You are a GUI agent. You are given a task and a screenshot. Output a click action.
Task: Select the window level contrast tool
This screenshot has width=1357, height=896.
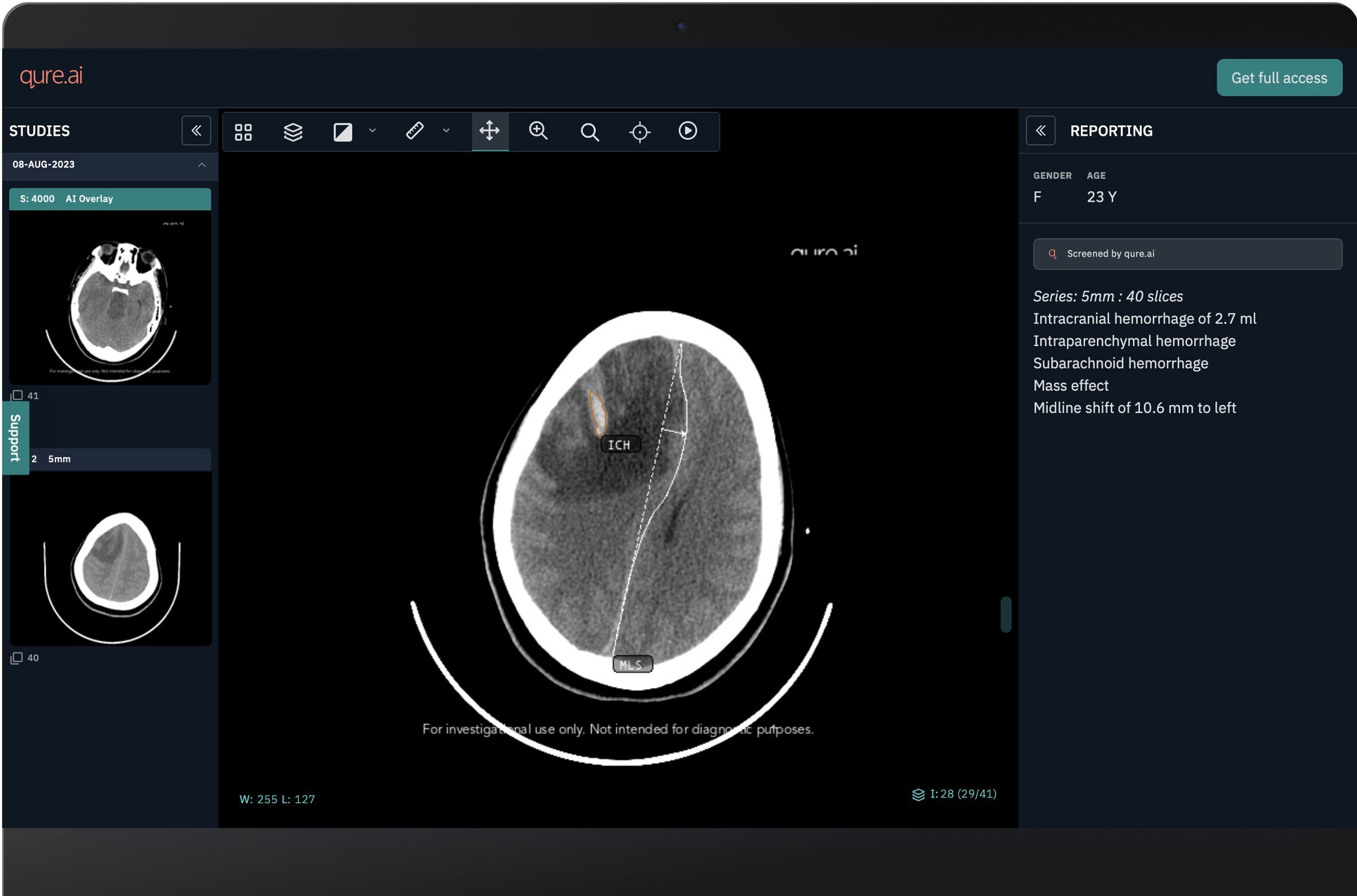(343, 132)
